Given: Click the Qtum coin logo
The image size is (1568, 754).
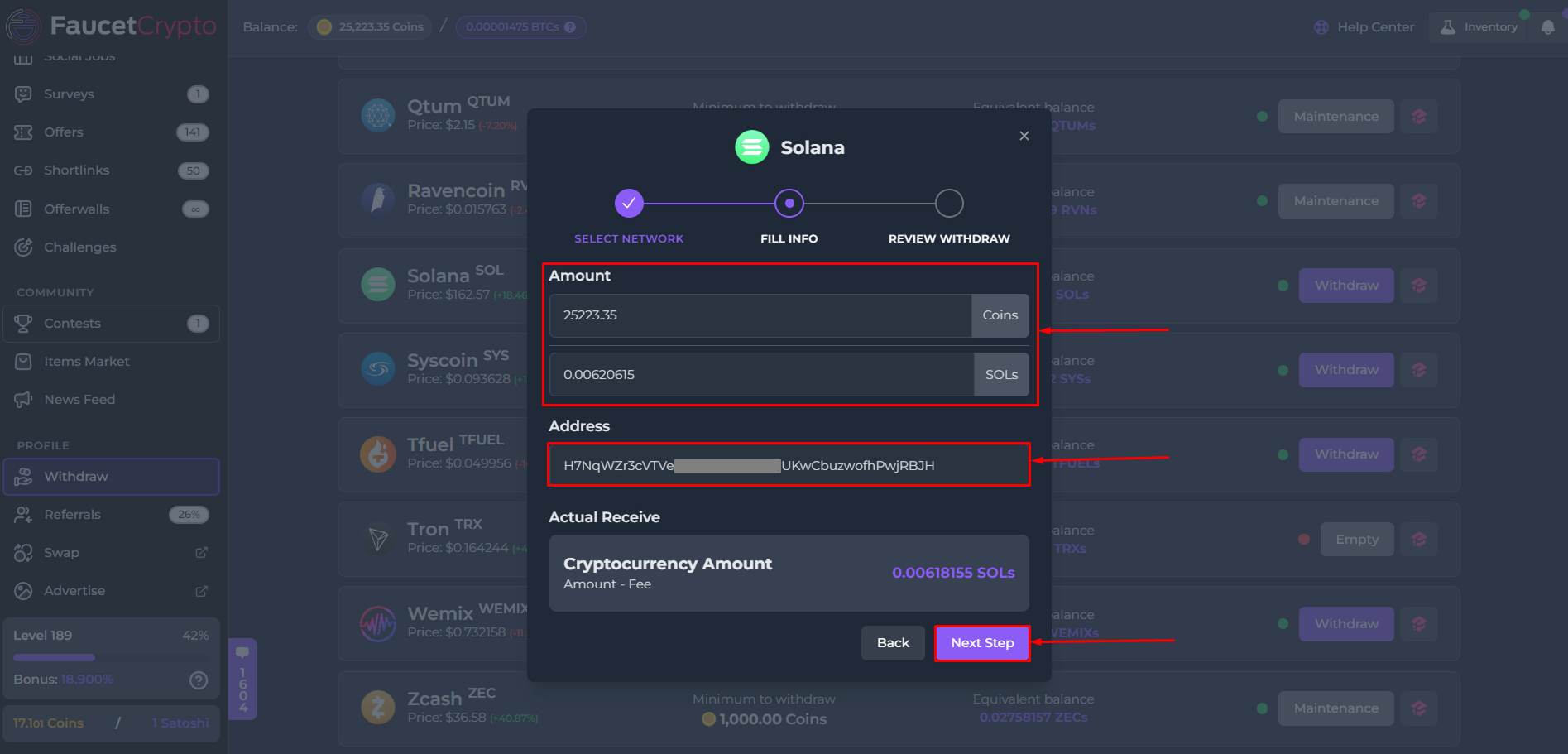Looking at the screenshot, I should coord(378,115).
